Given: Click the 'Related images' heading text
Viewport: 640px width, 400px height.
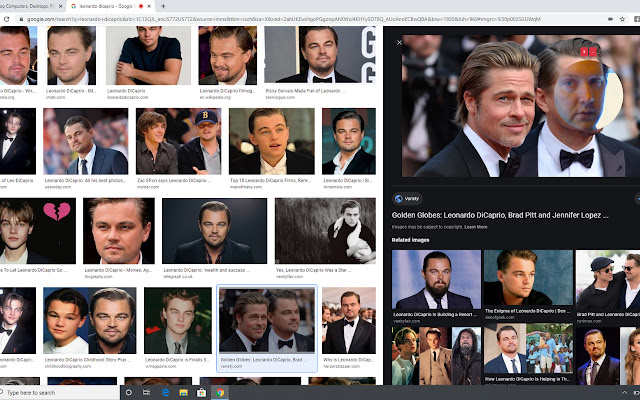Looking at the screenshot, I should pos(410,240).
